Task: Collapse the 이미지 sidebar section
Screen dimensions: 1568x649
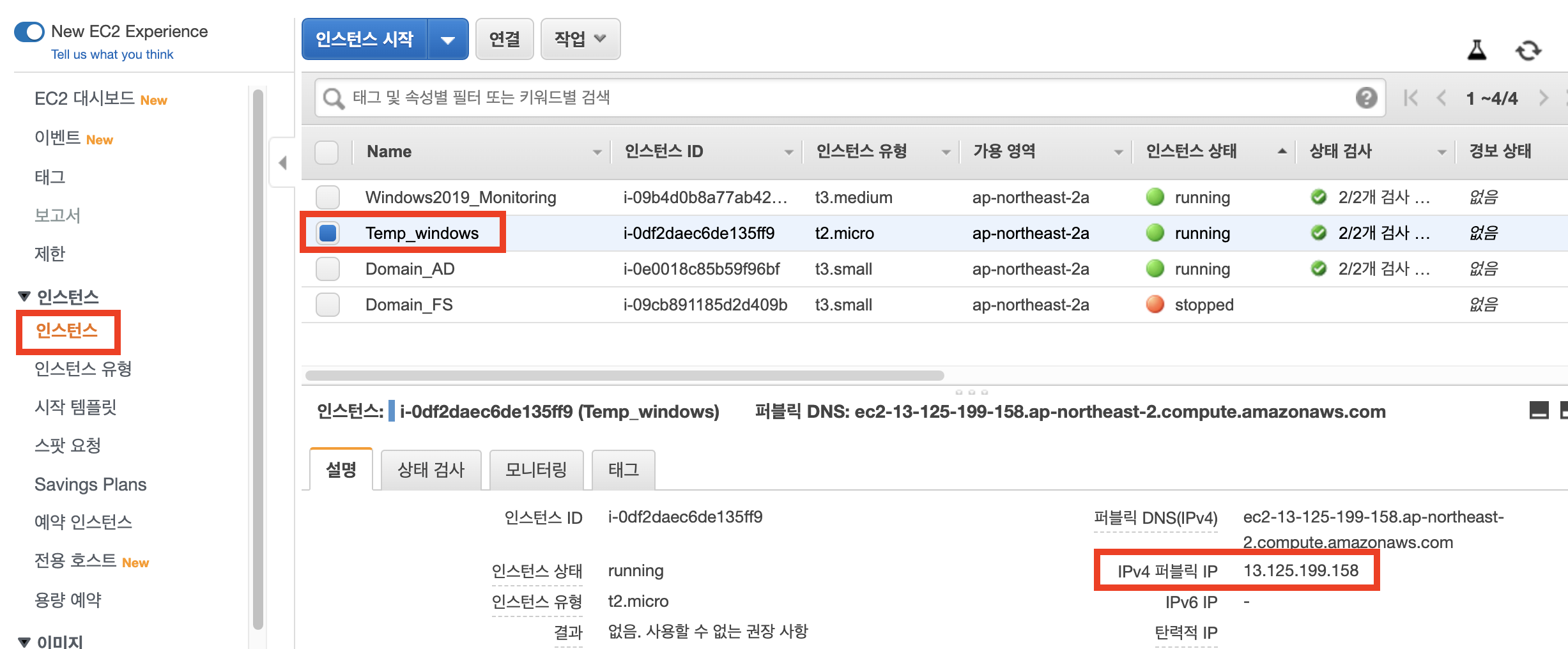Action: [x=24, y=642]
